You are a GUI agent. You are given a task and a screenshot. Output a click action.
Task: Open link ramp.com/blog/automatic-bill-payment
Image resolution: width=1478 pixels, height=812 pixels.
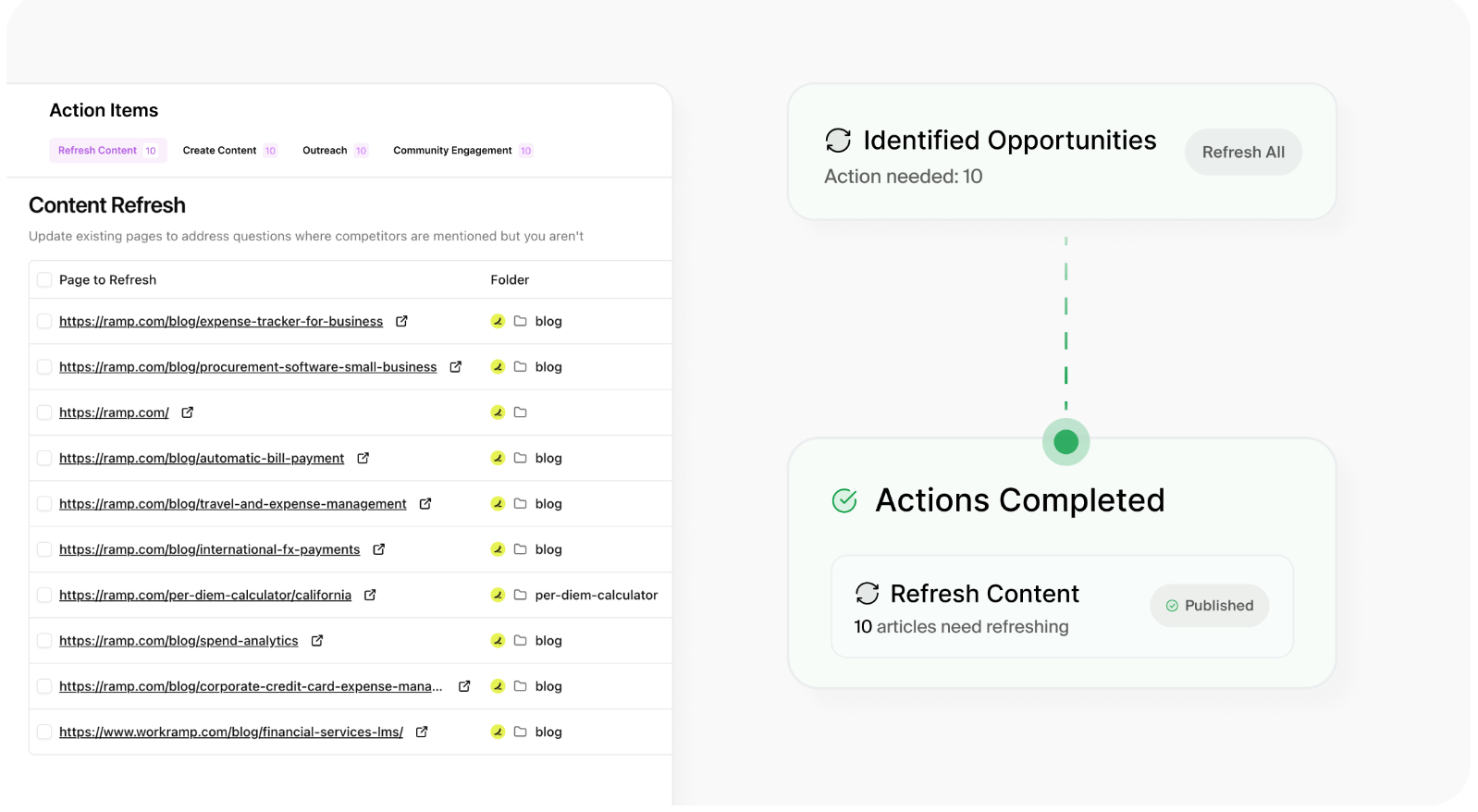(x=202, y=458)
